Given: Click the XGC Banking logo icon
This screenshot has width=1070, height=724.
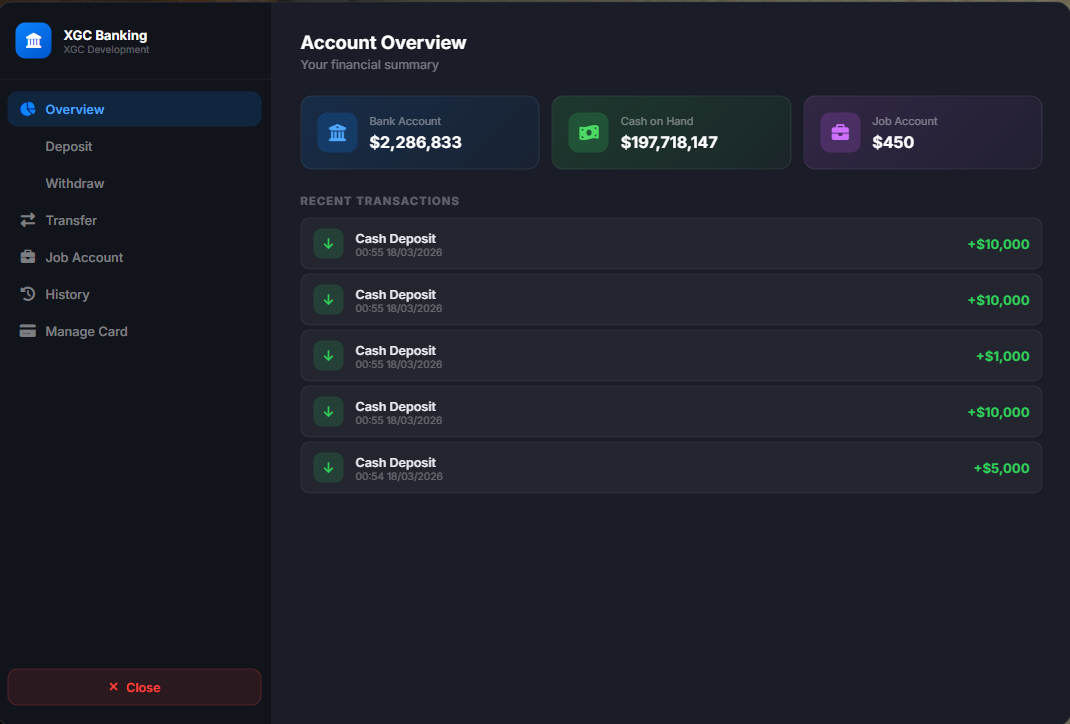Looking at the screenshot, I should pyautogui.click(x=33, y=41).
